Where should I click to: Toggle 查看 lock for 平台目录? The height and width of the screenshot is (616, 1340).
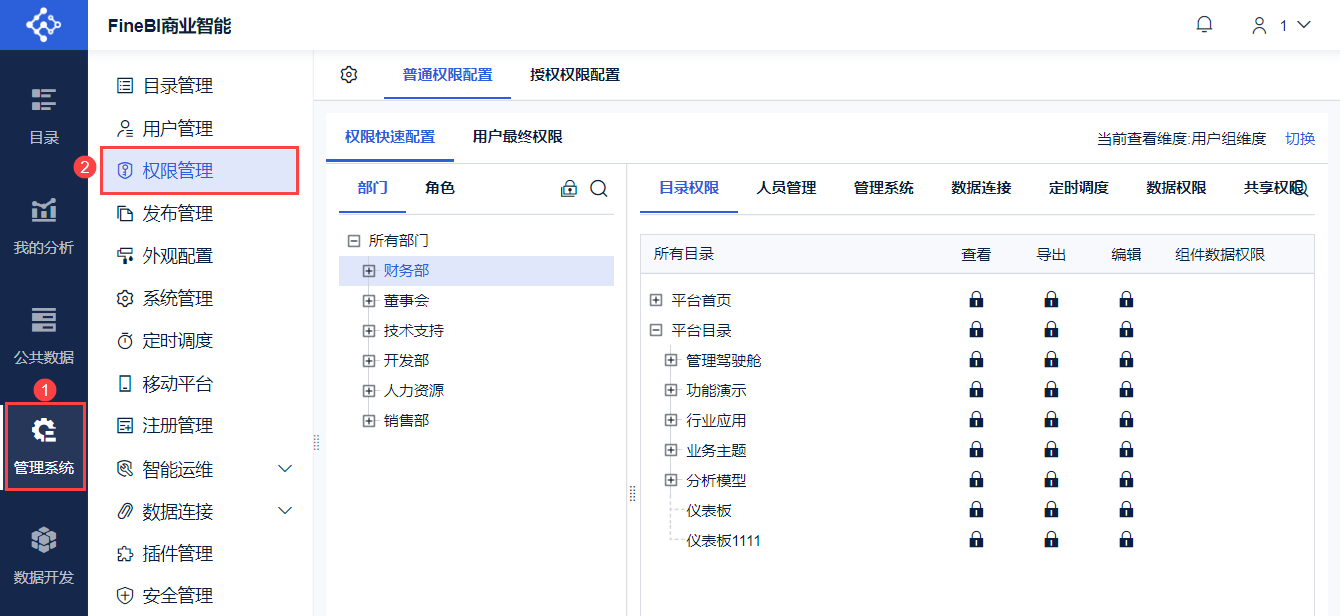(976, 329)
